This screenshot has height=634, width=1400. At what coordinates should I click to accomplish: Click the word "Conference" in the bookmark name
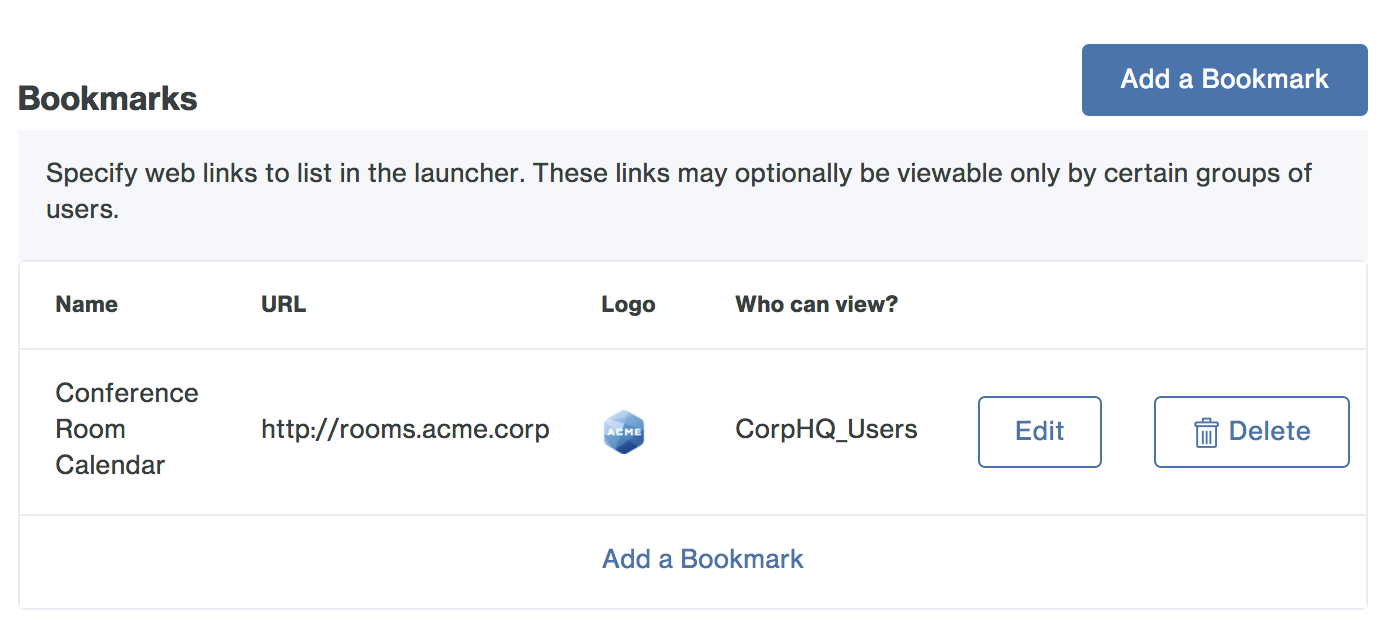tap(127, 393)
